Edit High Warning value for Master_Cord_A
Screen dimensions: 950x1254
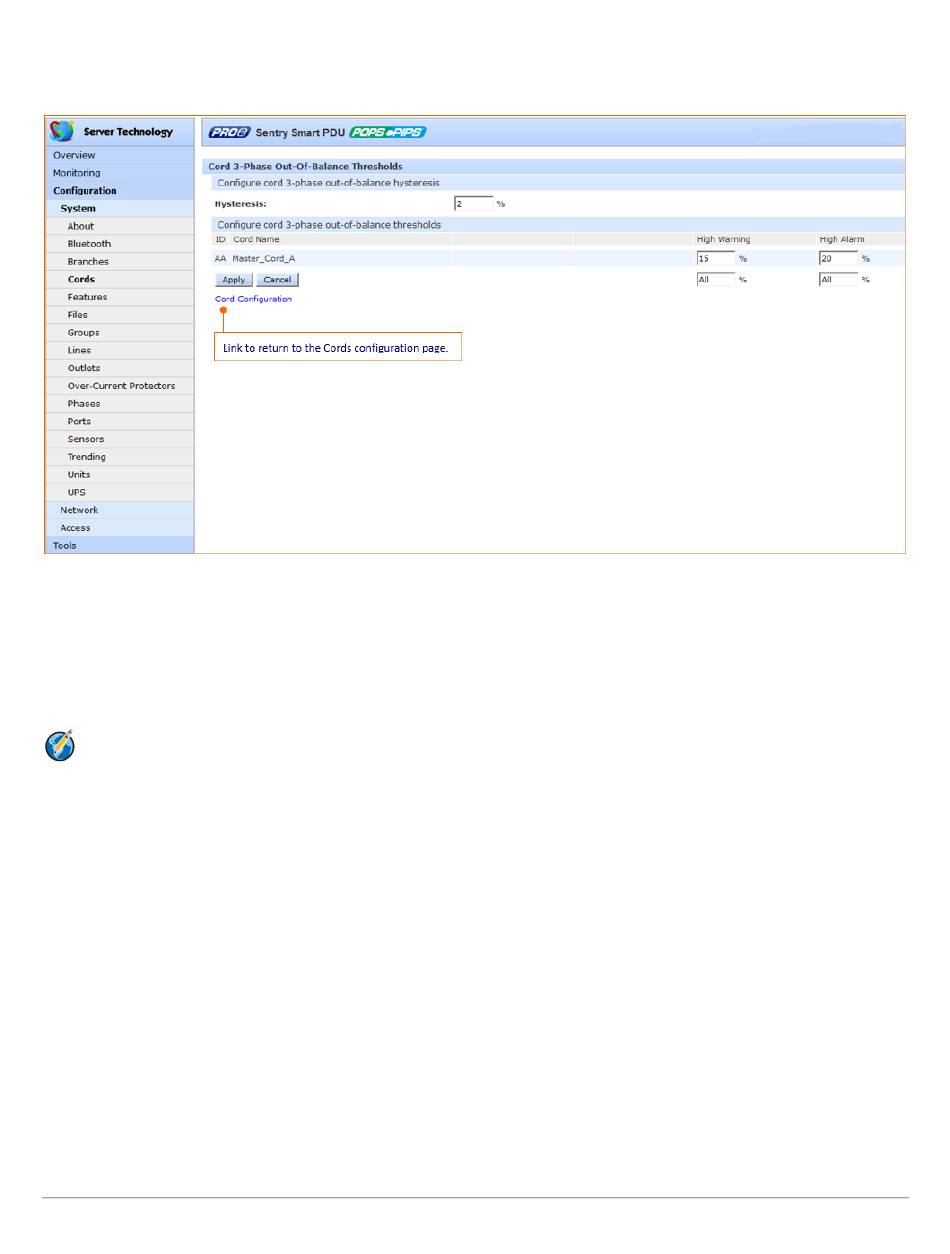click(715, 258)
